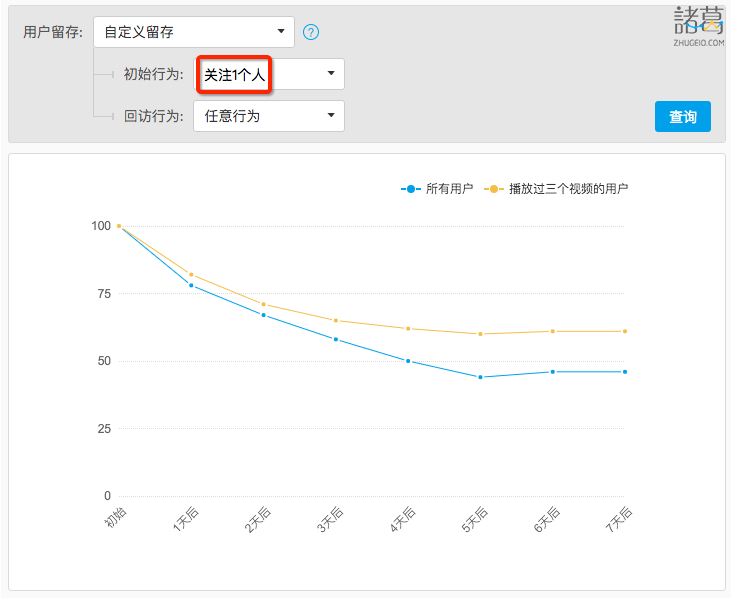Click blue data point at 7天后

coord(625,372)
